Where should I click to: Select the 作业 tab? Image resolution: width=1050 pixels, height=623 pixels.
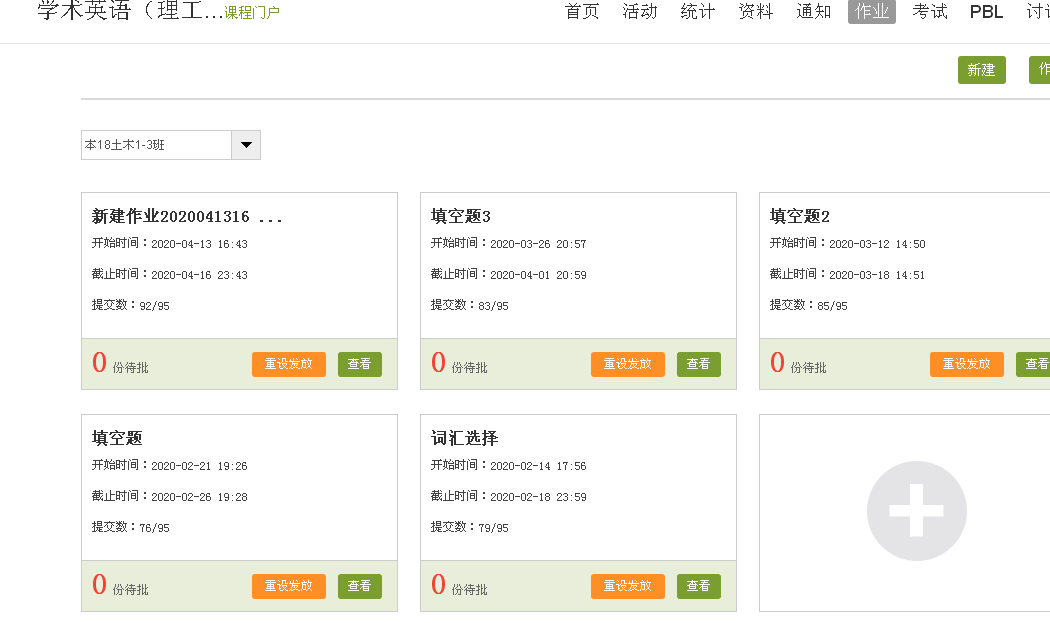coord(872,12)
